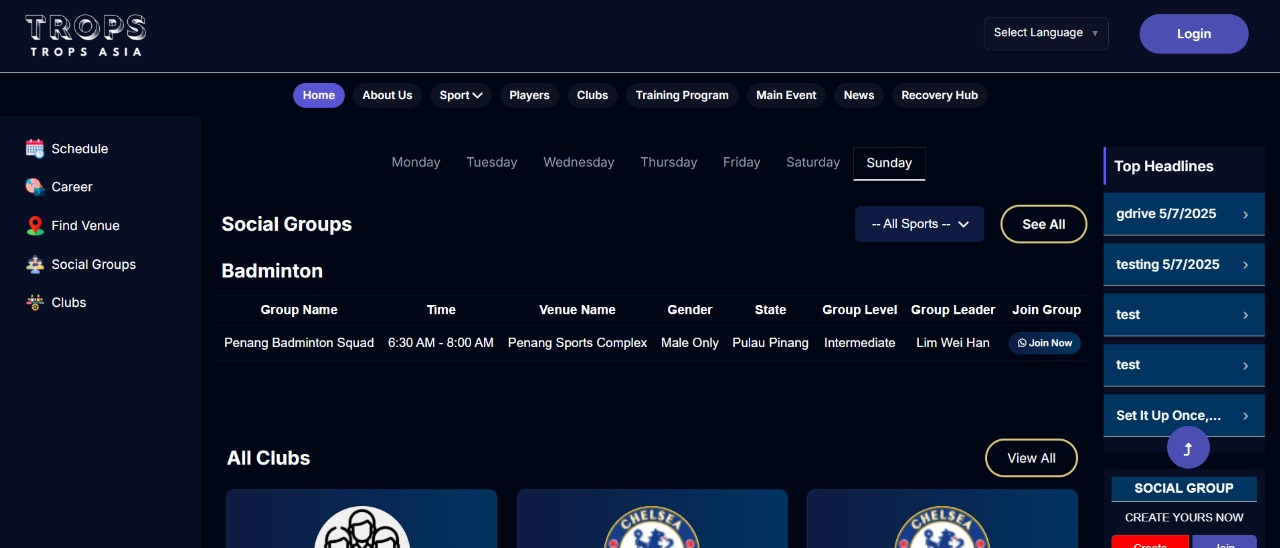Click the Social Groups sidebar icon

pyautogui.click(x=35, y=265)
